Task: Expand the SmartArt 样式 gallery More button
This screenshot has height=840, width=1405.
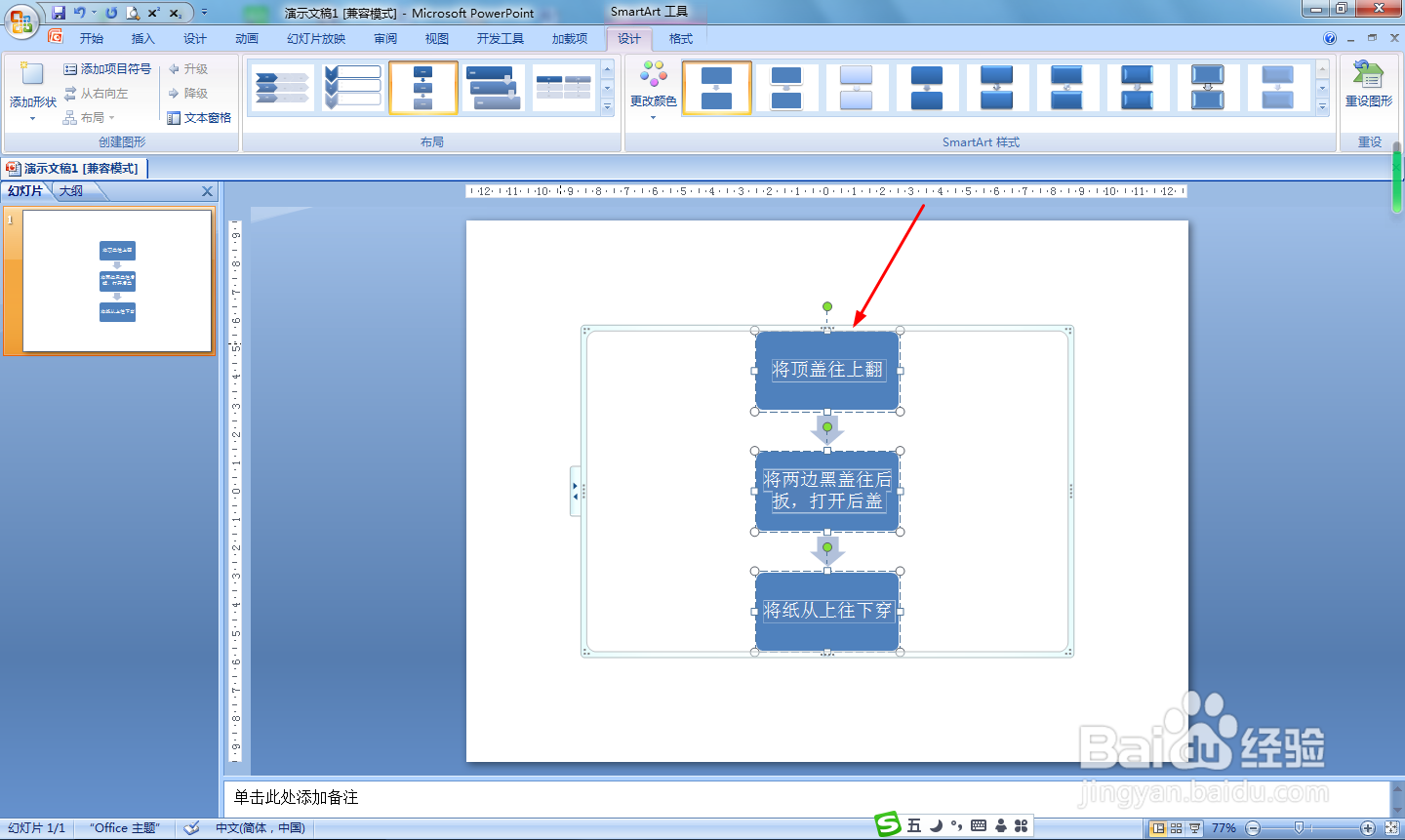Action: pos(1323,107)
